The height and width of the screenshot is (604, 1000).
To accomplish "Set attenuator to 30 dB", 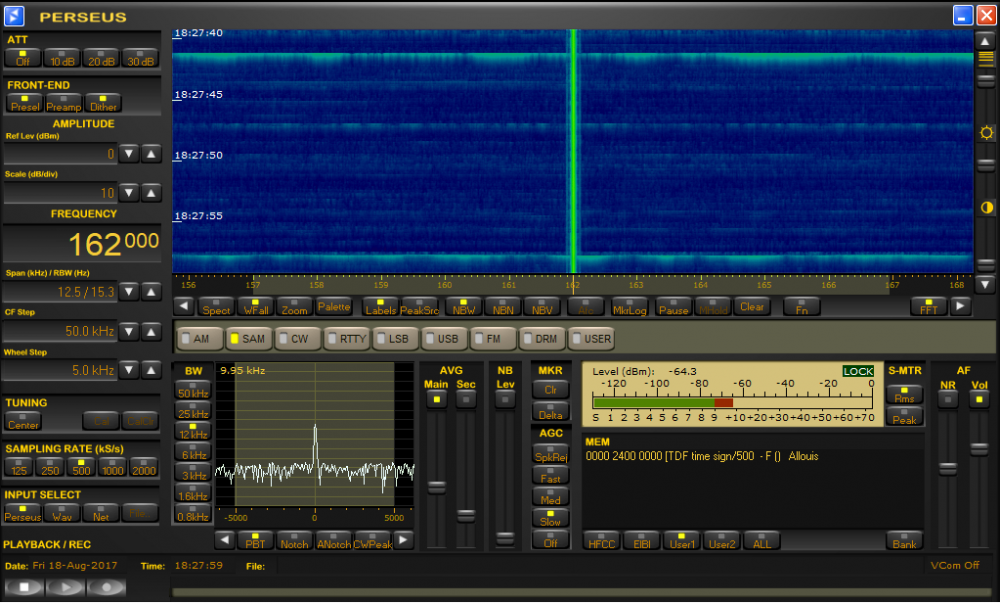I will pos(140,58).
